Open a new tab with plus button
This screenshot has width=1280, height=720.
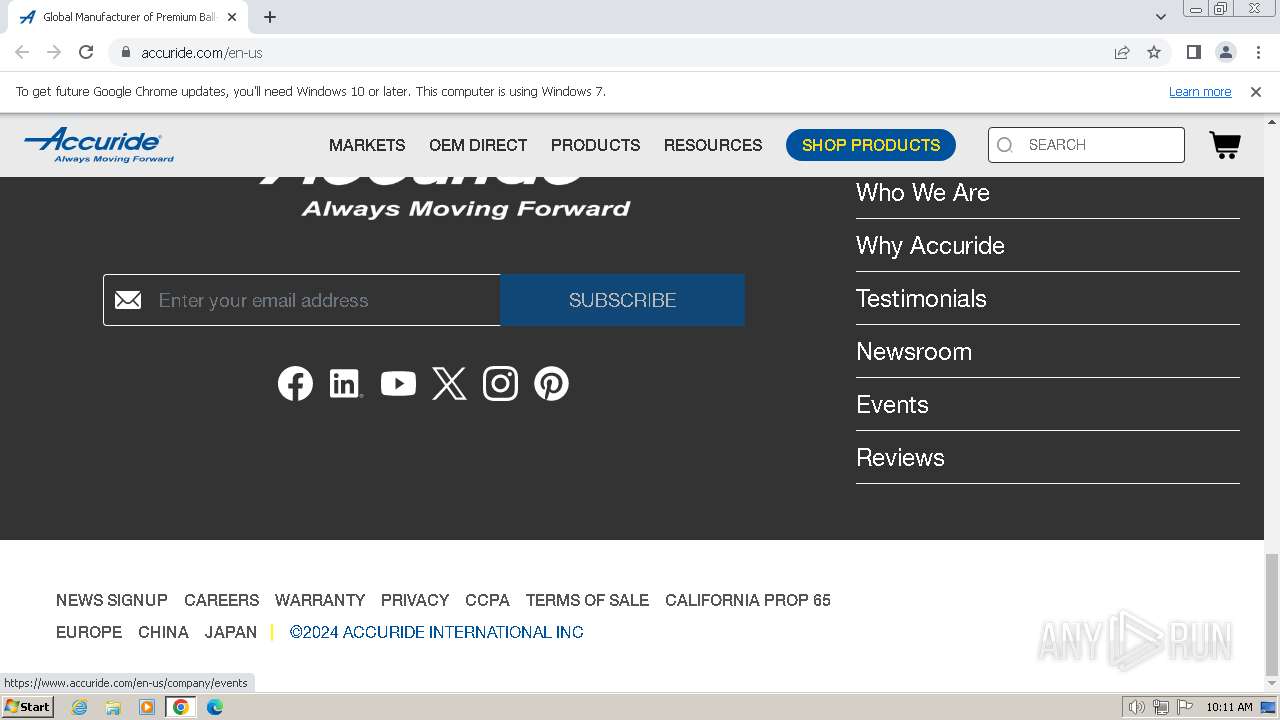tap(270, 17)
